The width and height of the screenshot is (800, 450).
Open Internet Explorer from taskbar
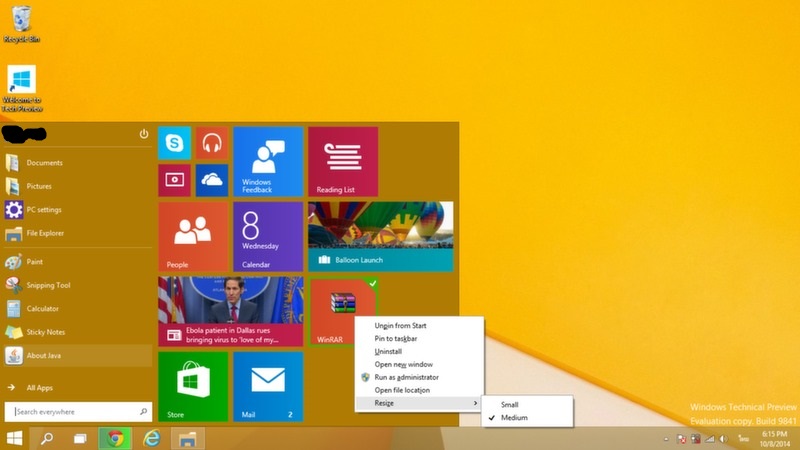(x=152, y=438)
